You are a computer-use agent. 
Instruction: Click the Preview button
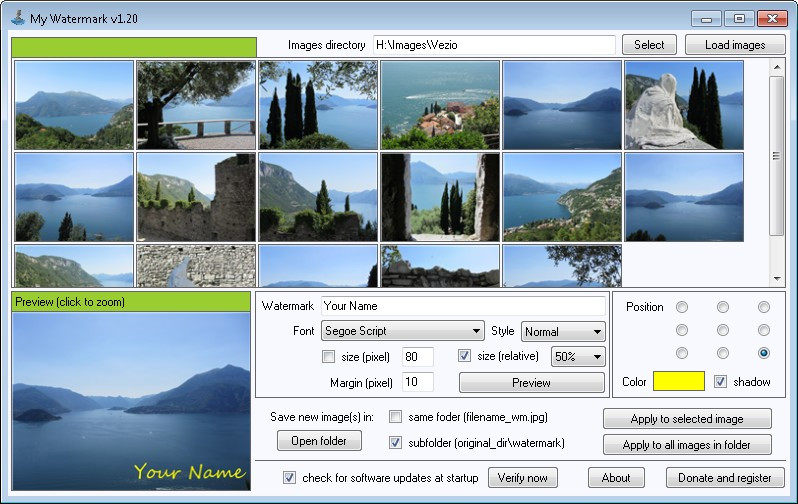click(531, 383)
